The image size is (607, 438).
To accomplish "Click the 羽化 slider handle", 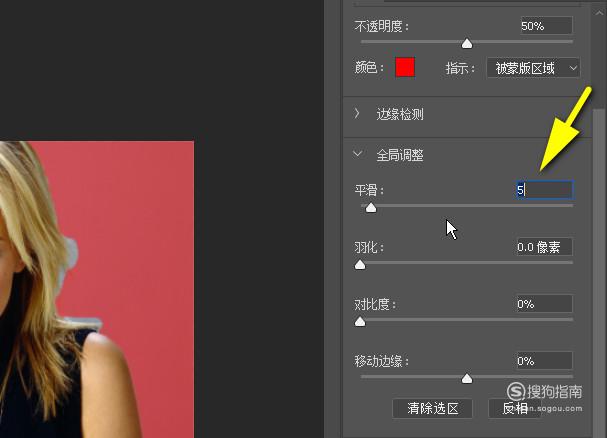I will 360,265.
